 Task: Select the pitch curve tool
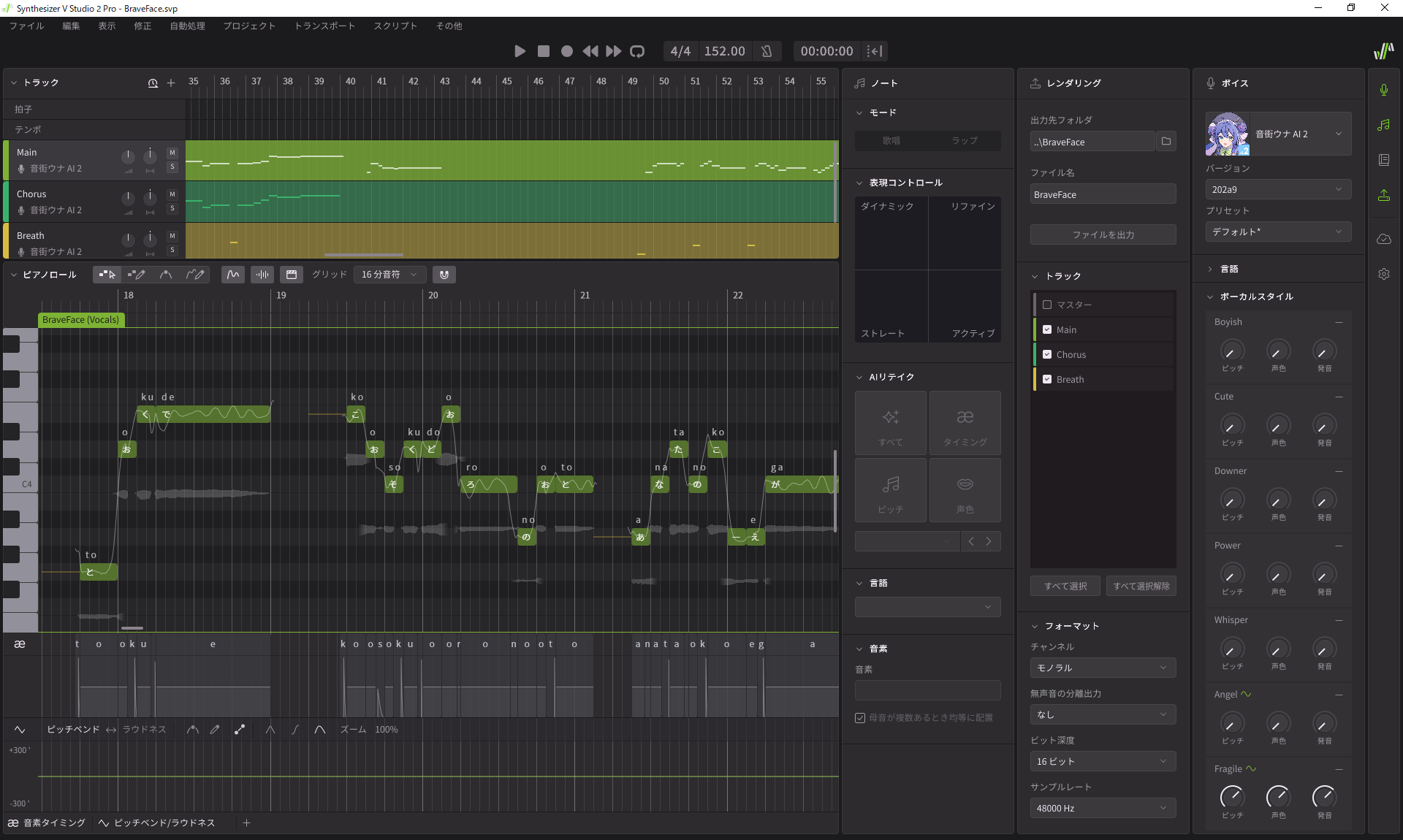click(x=166, y=275)
